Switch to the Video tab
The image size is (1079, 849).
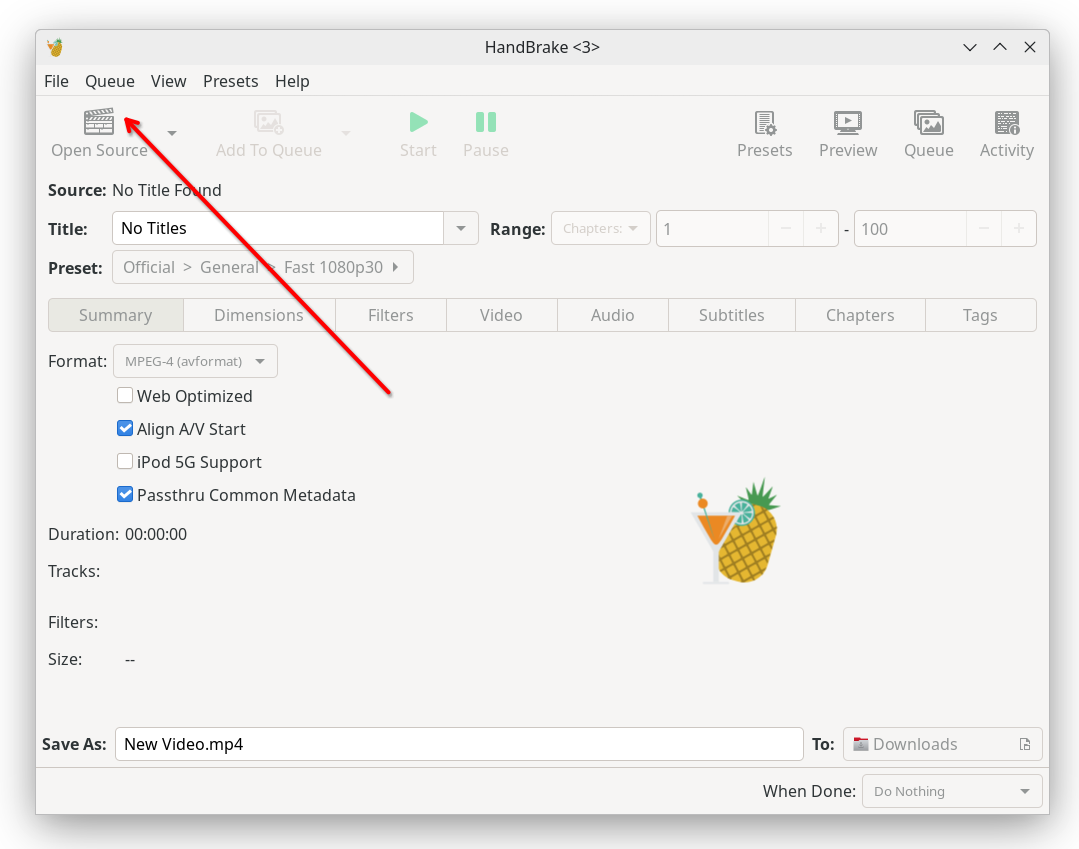(x=501, y=315)
